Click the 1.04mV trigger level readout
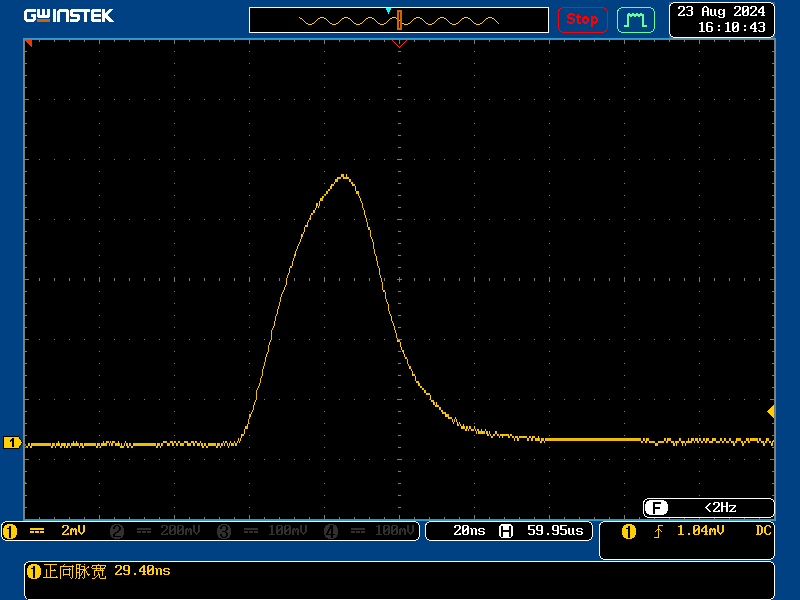 (700, 531)
